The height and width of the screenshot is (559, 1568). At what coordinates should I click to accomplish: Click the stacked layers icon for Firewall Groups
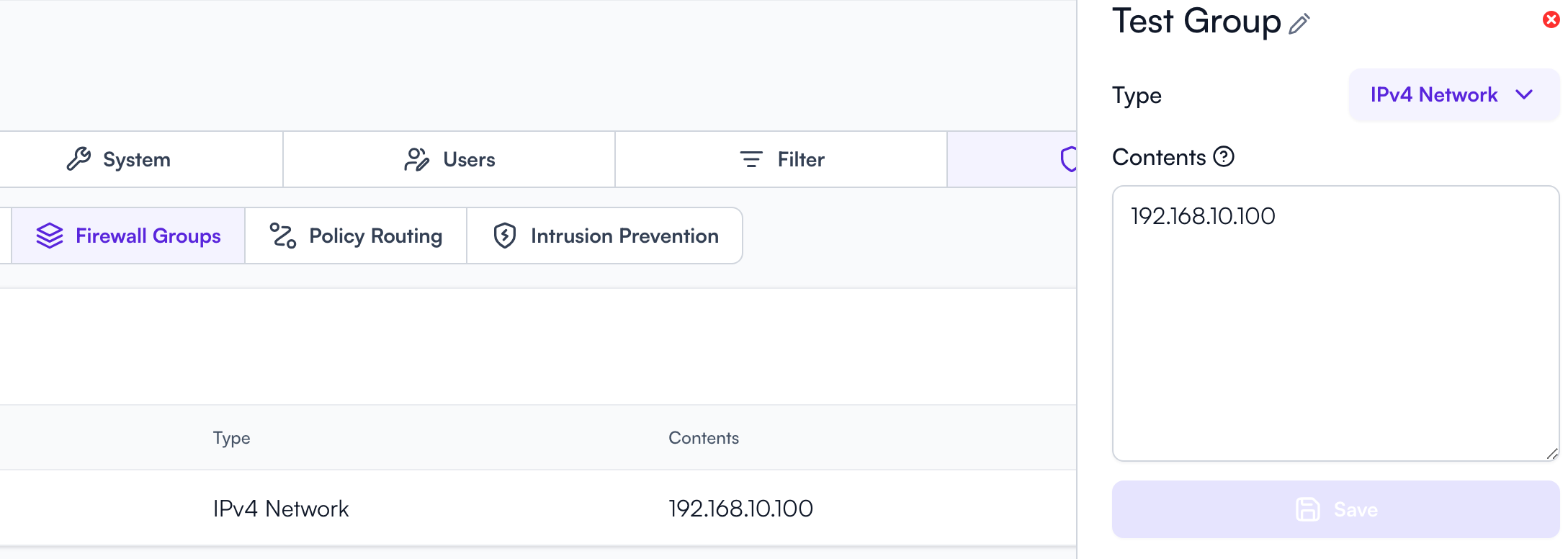pyautogui.click(x=50, y=236)
